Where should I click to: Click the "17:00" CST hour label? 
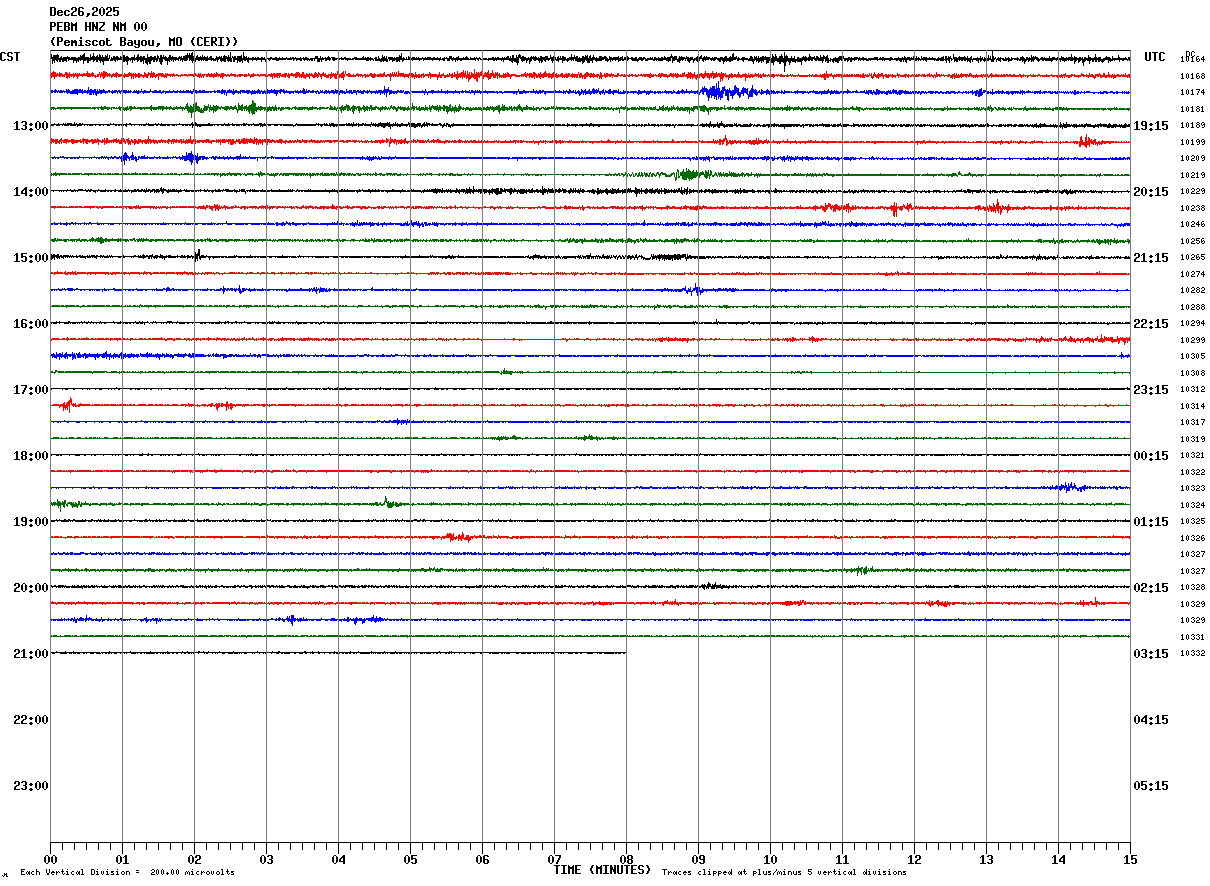tap(30, 390)
